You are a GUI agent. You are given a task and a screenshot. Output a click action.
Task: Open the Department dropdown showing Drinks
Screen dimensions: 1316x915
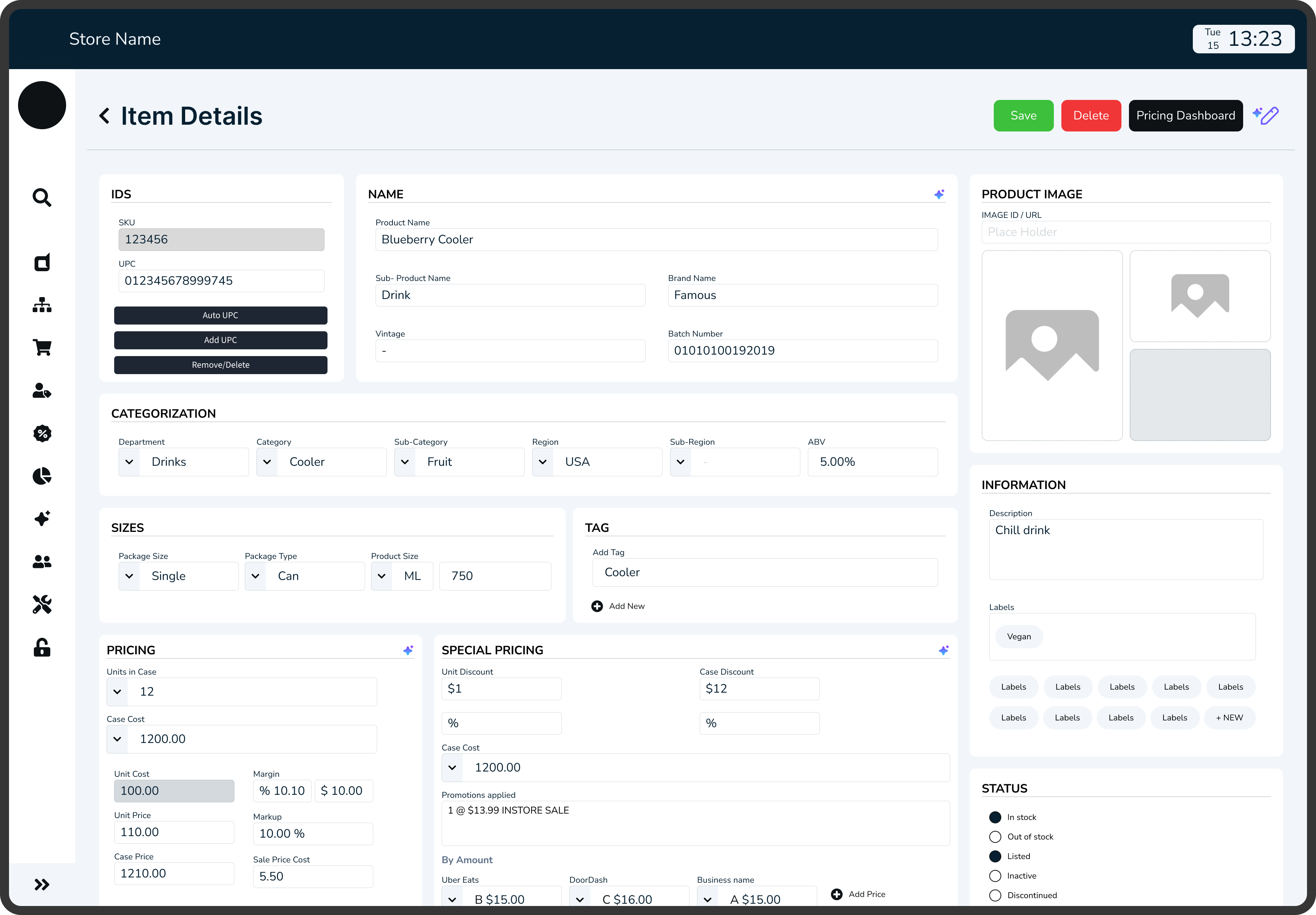pos(130,462)
